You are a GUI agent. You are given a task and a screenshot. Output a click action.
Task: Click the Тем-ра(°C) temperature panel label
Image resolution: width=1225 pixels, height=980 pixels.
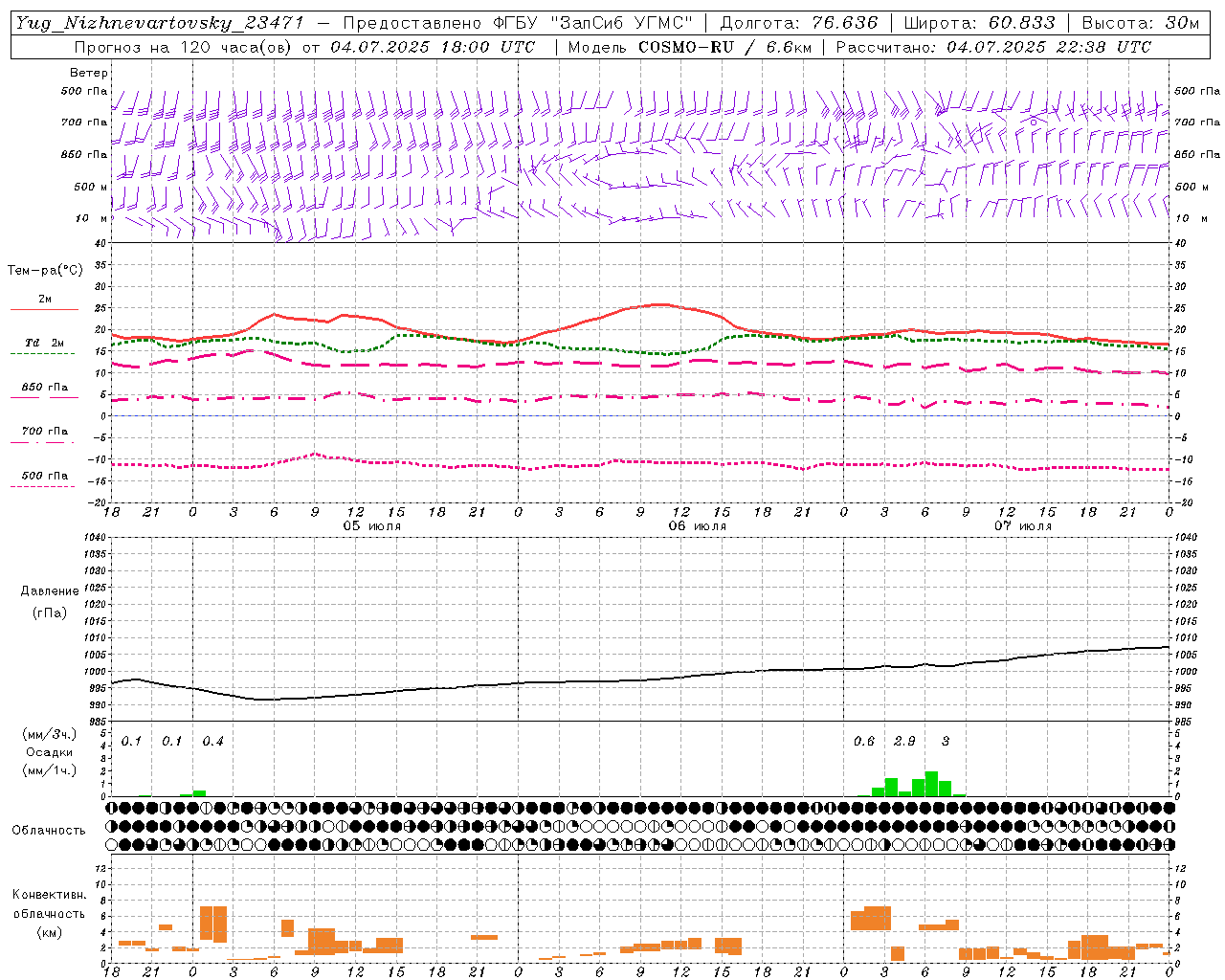coord(45,271)
